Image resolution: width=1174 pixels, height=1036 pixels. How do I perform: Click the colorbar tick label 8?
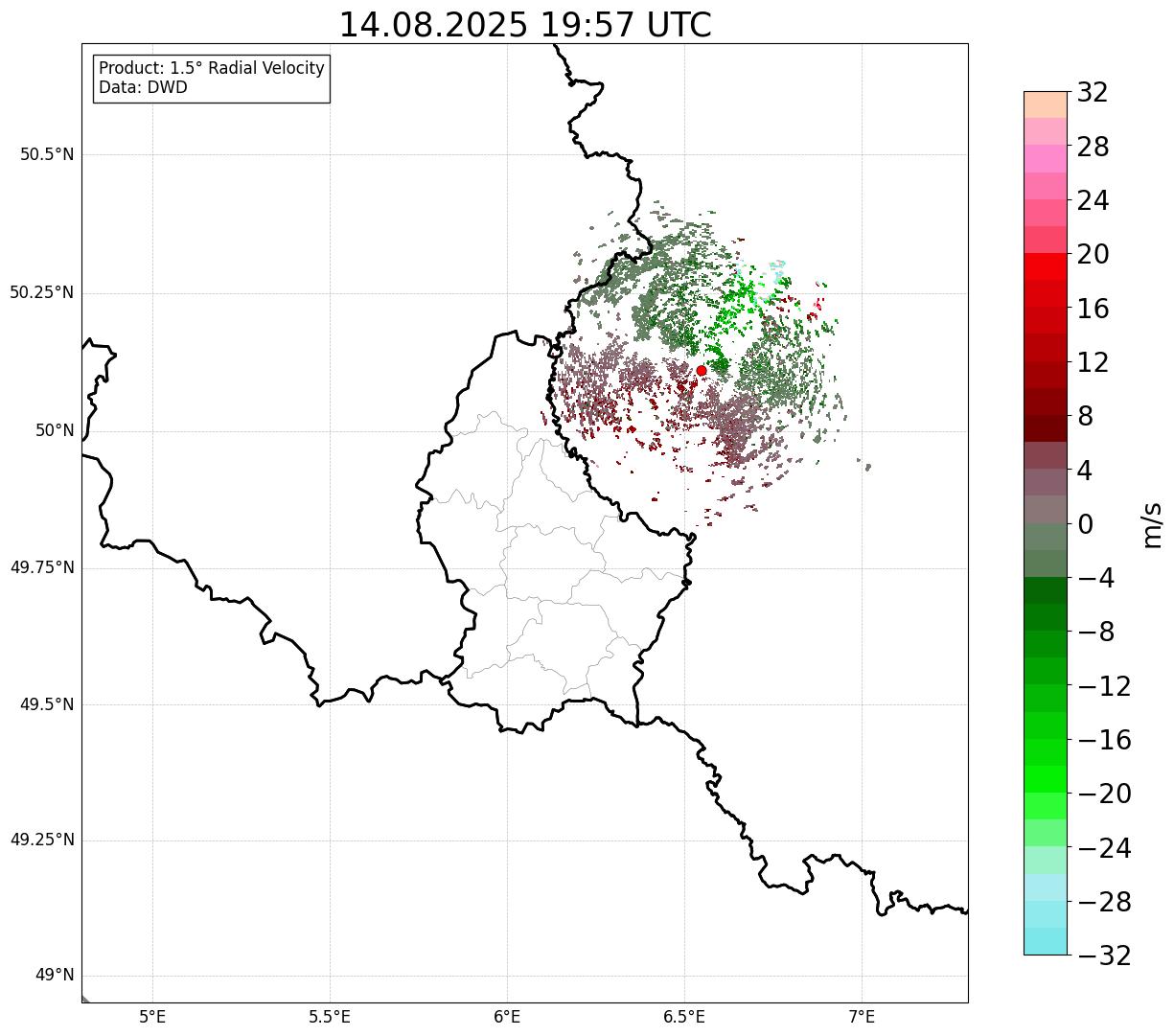[1085, 417]
